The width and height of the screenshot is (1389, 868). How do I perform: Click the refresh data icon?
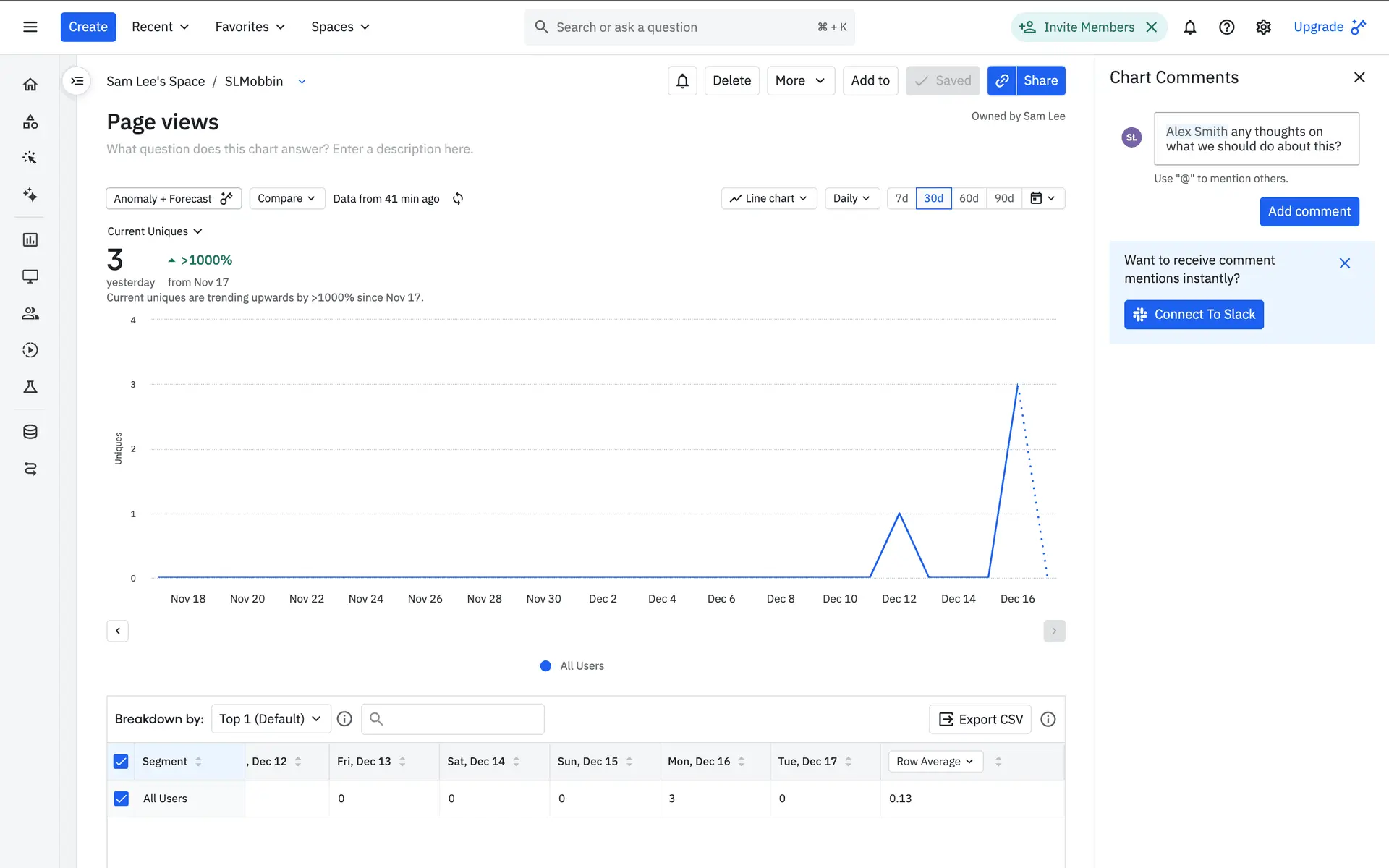pos(458,198)
